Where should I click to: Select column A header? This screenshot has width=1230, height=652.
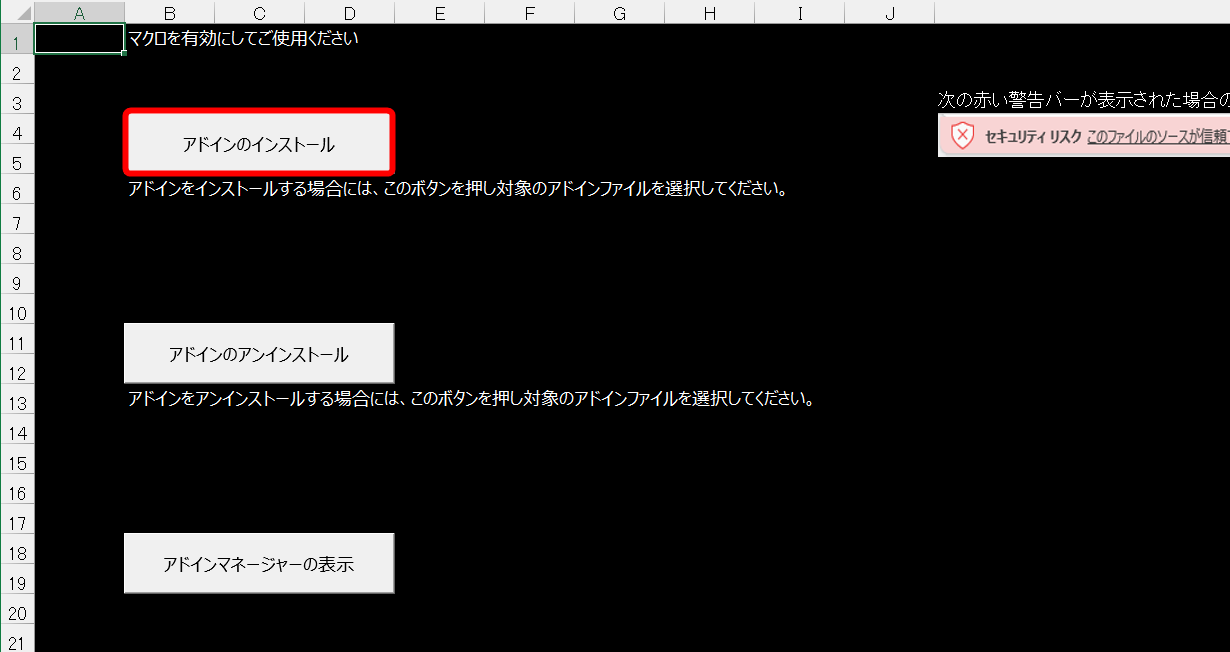pyautogui.click(x=80, y=12)
